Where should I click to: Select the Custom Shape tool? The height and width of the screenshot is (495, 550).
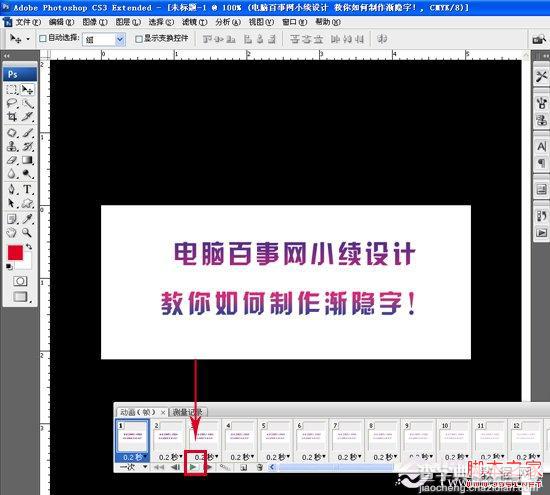click(x=27, y=203)
